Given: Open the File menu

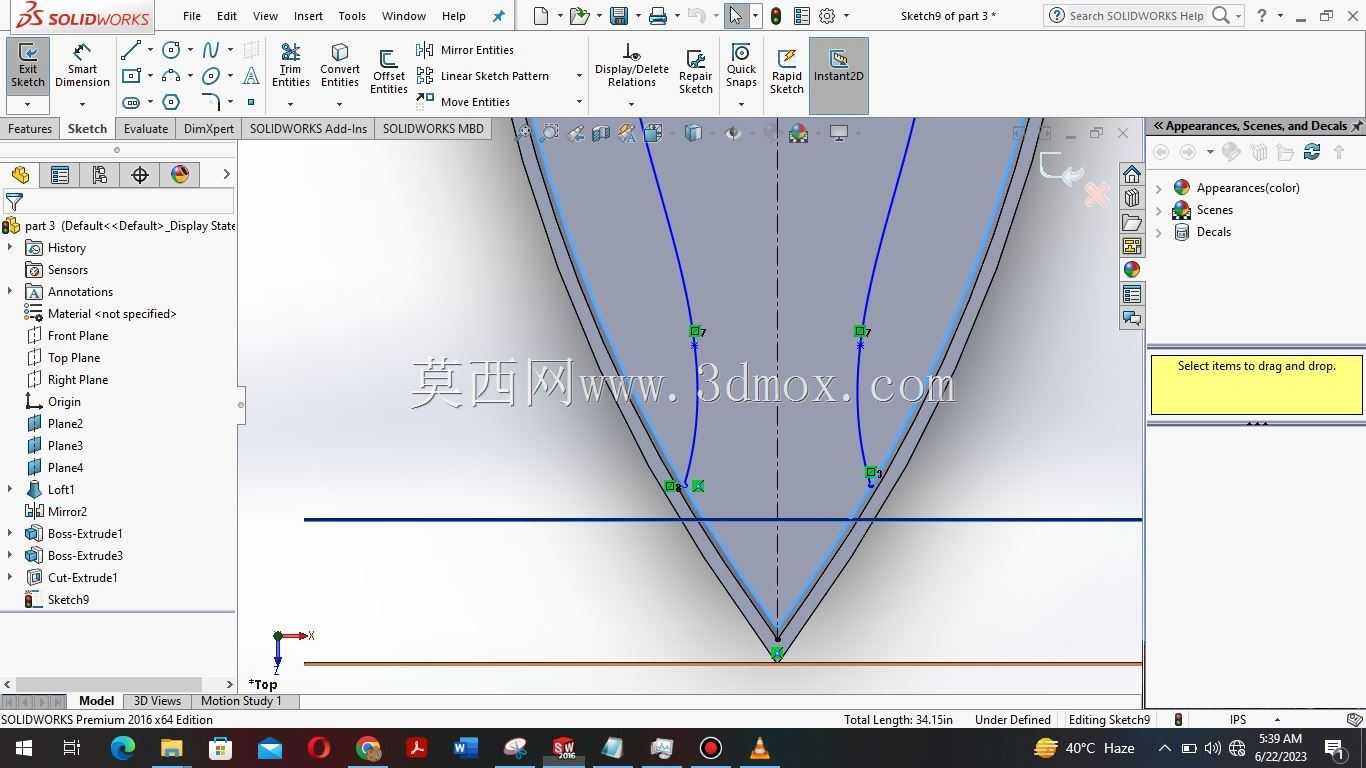Looking at the screenshot, I should click(x=191, y=16).
